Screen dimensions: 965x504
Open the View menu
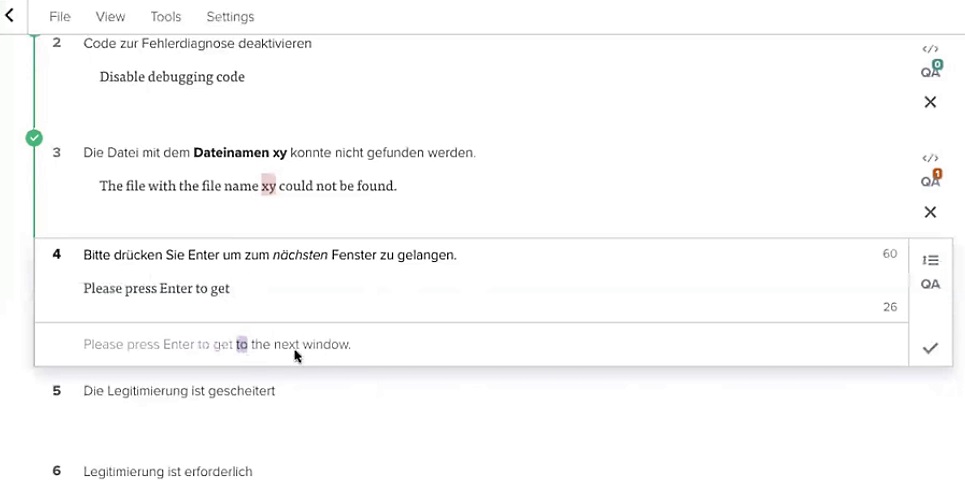[110, 17]
